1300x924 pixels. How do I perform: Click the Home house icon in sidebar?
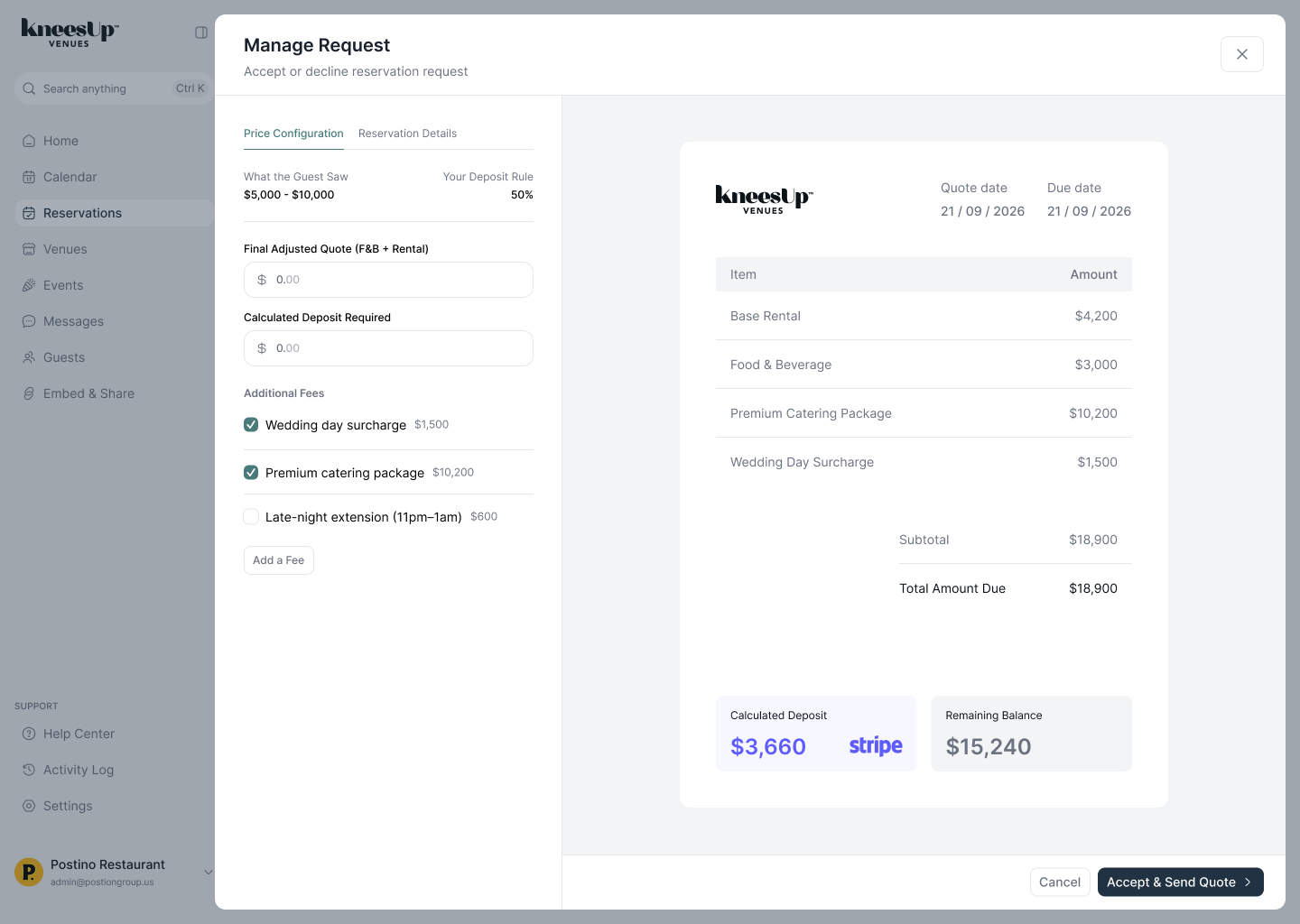[29, 141]
